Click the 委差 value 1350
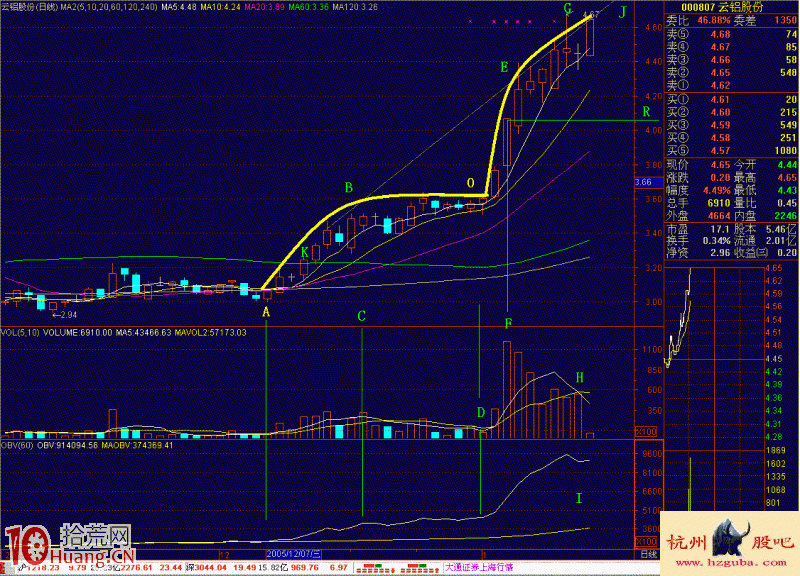Viewport: 800px width, 576px height. click(x=785, y=20)
